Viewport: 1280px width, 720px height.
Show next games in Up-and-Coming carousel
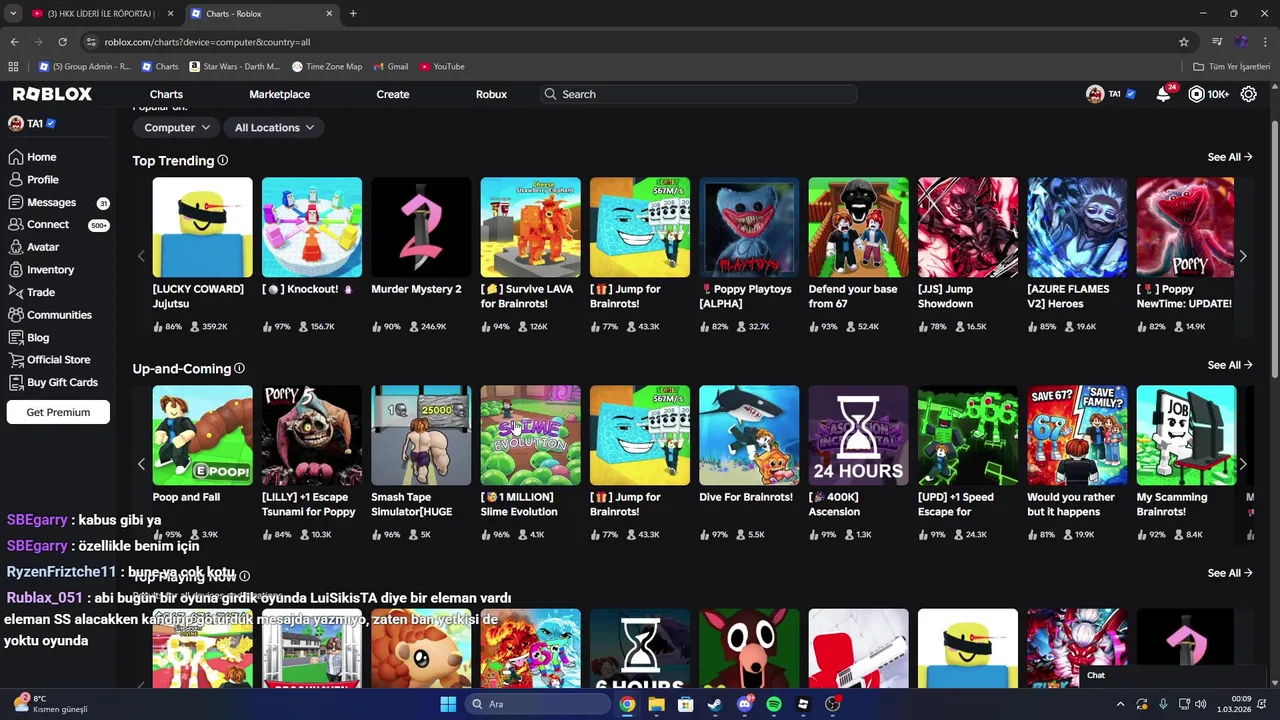point(1243,465)
